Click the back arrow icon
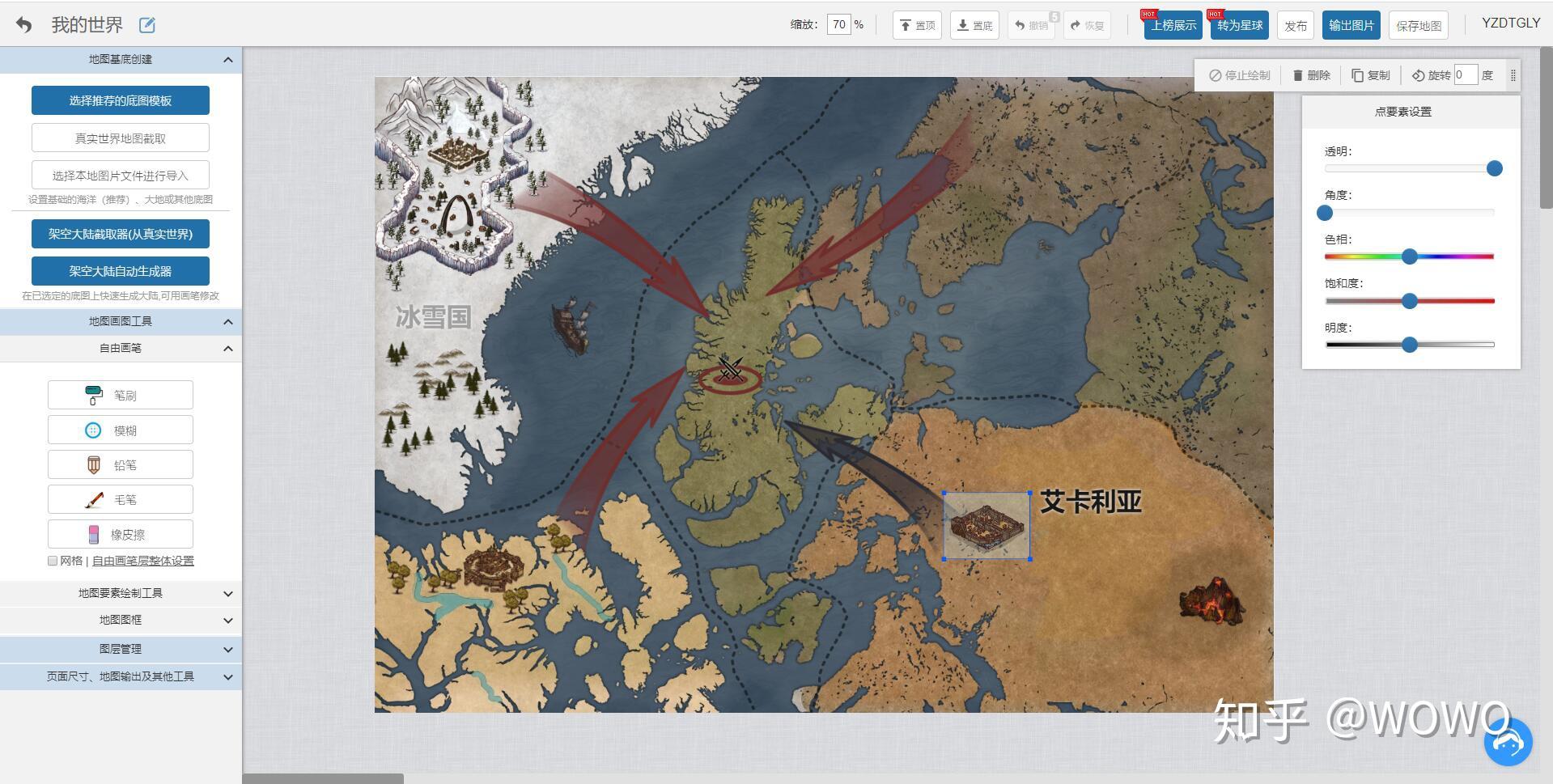This screenshot has height=784, width=1553. pos(24,25)
